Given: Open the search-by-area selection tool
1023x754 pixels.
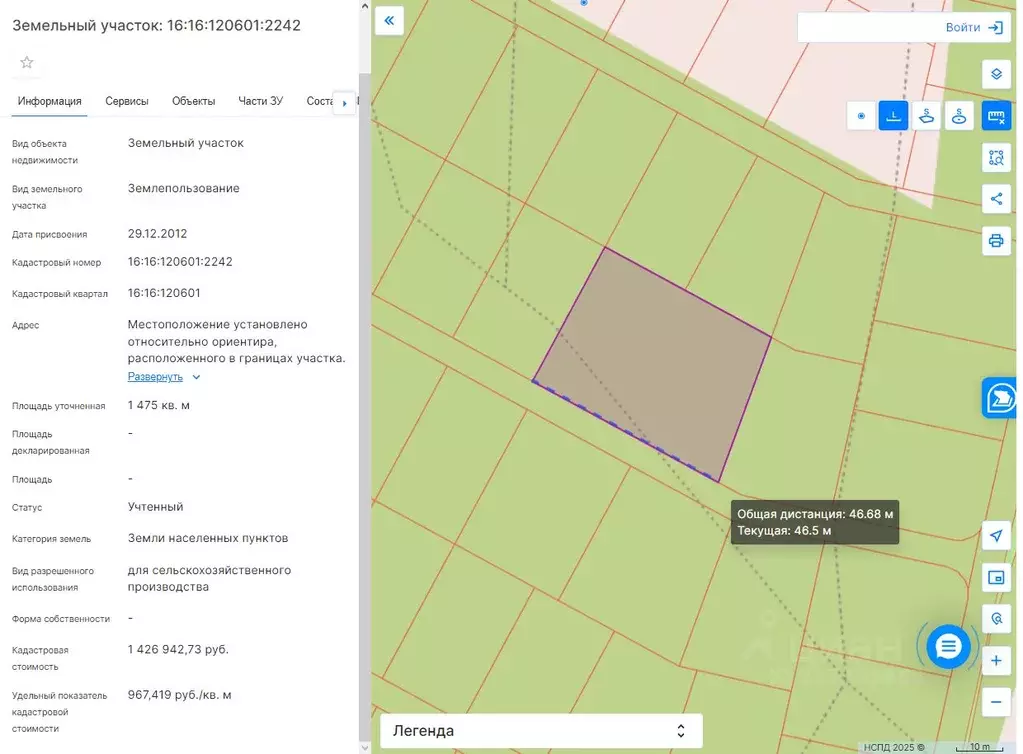Looking at the screenshot, I should pyautogui.click(x=996, y=158).
